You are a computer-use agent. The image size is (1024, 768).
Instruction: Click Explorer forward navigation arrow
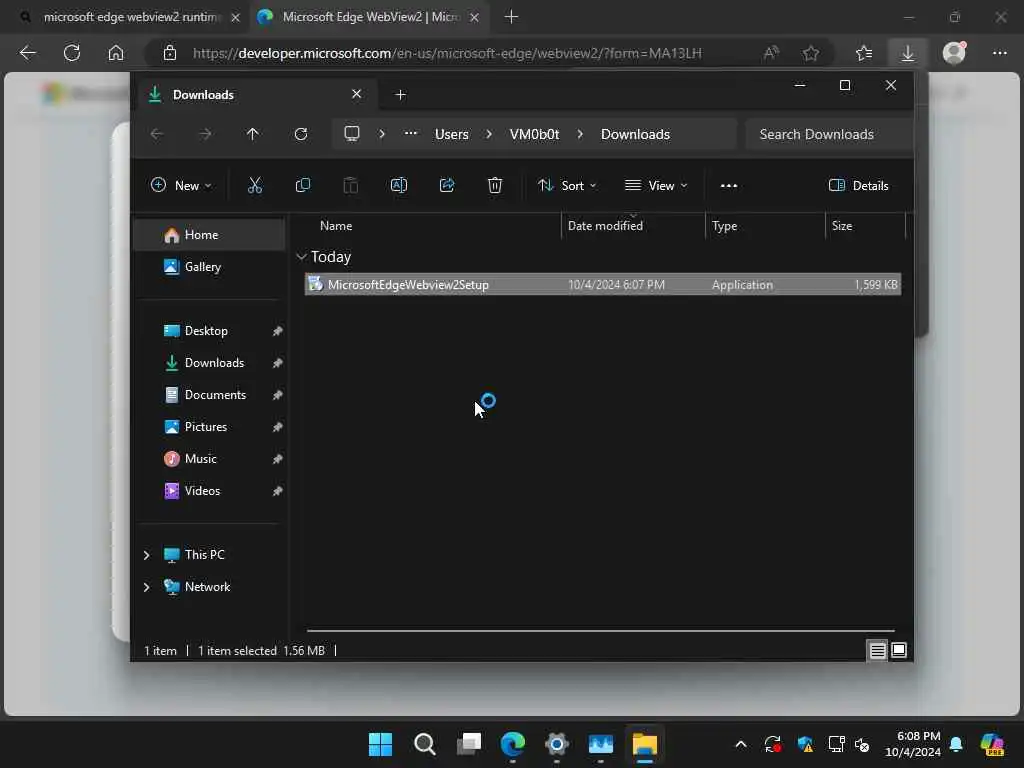tap(205, 134)
